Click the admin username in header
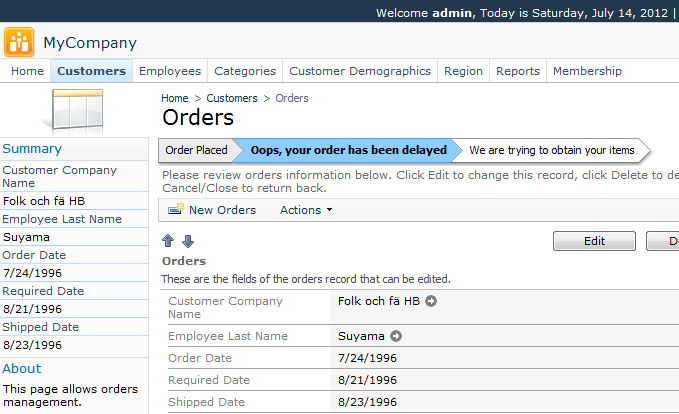Image resolution: width=679 pixels, height=414 pixels. 452,13
